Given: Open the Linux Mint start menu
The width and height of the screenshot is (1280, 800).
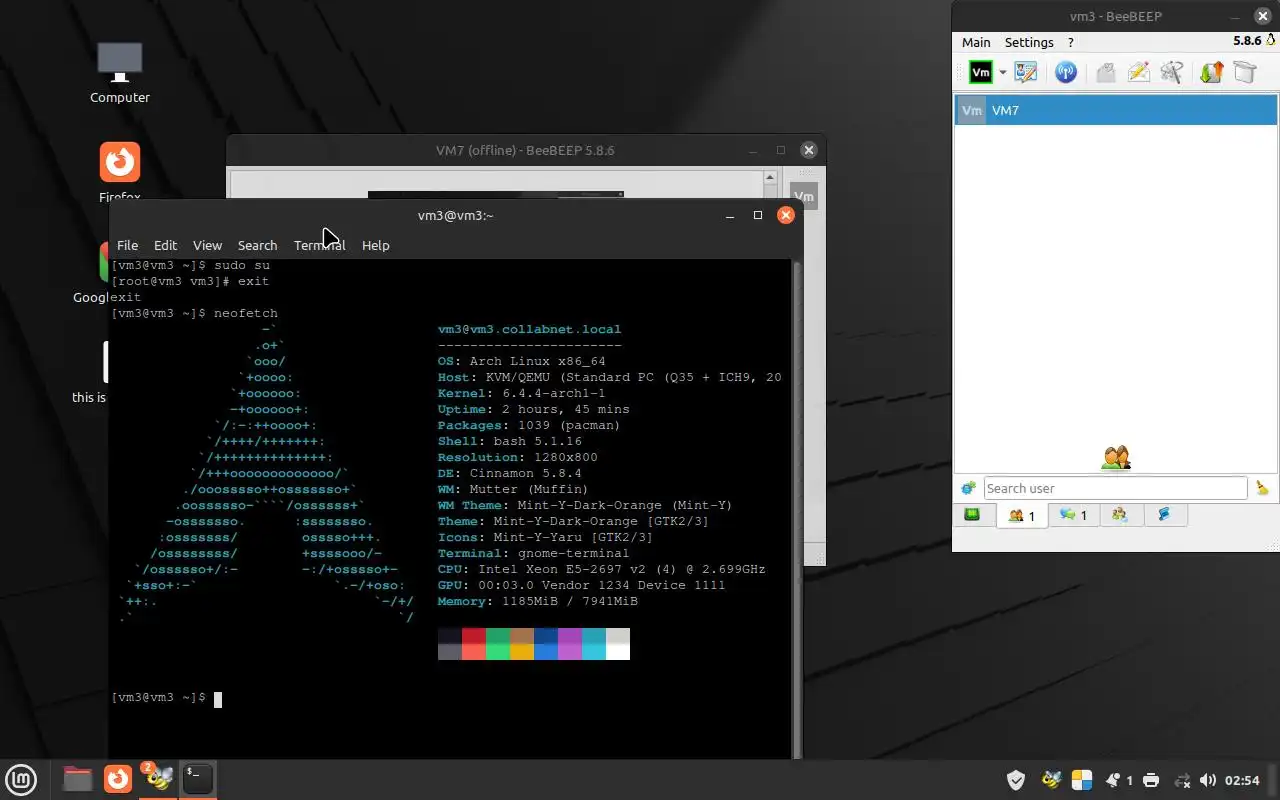Looking at the screenshot, I should tap(21, 779).
